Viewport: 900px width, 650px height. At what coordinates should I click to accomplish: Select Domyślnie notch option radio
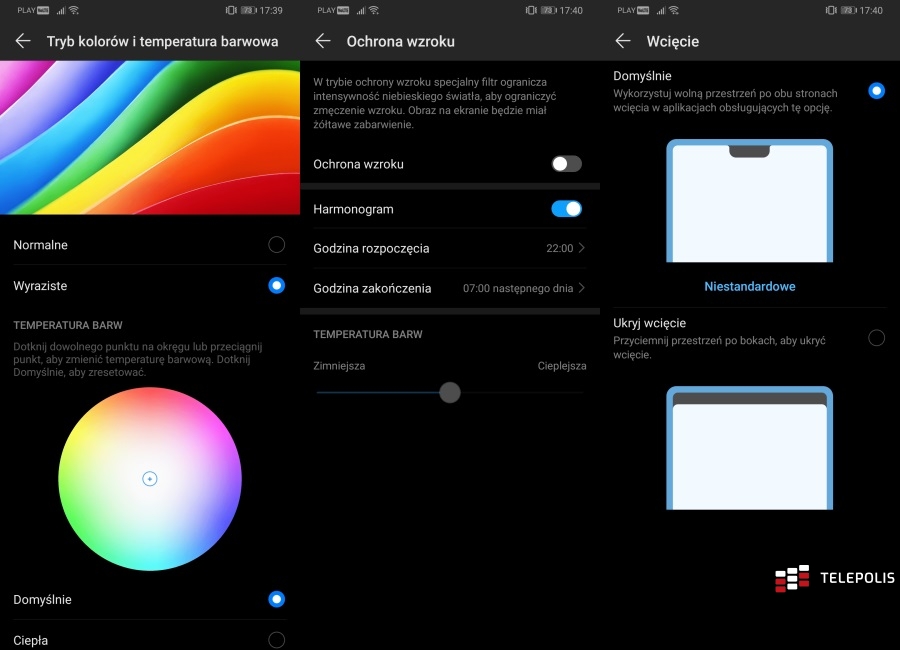click(876, 91)
